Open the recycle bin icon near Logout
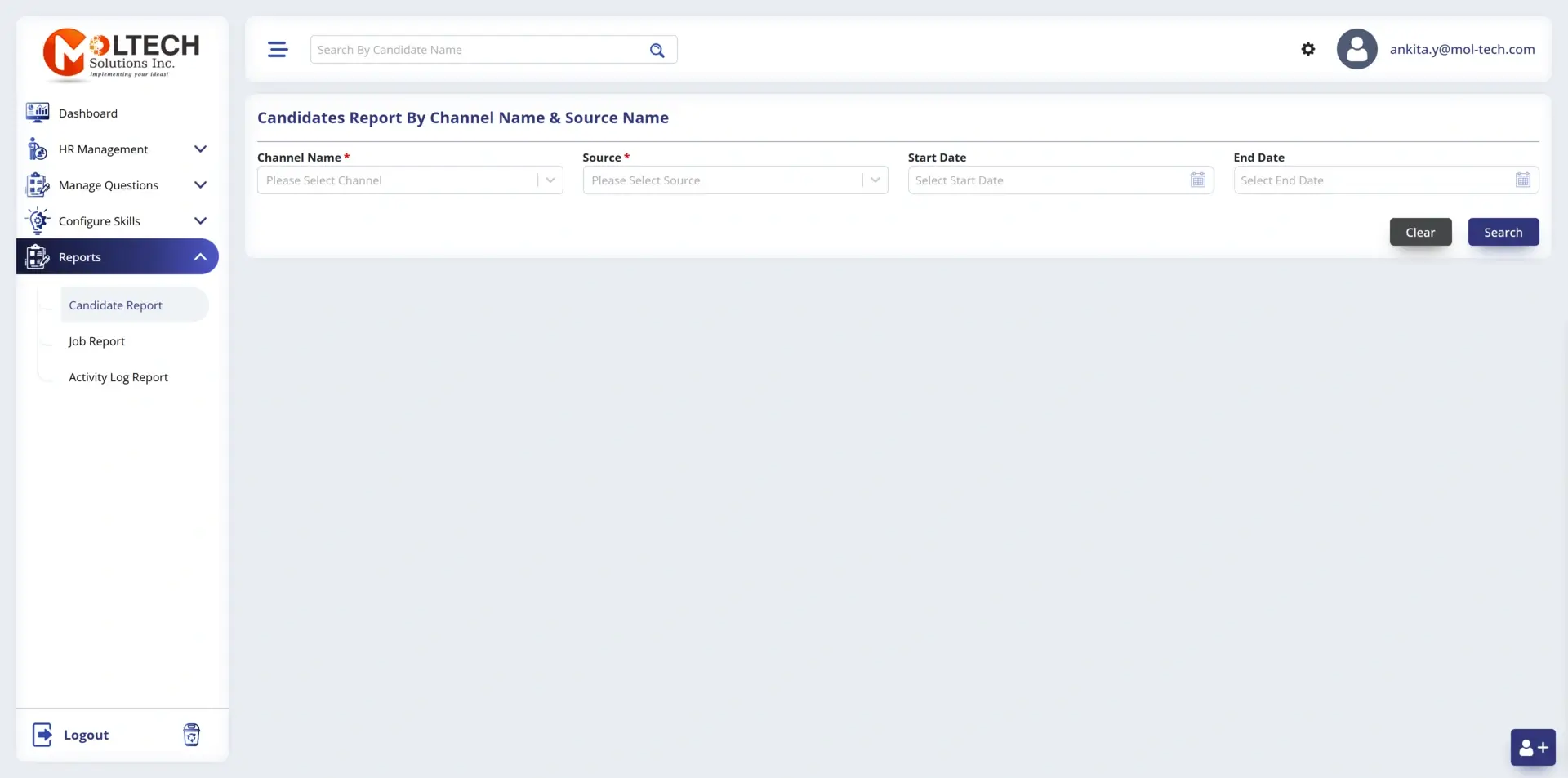The image size is (1568, 778). [191, 734]
